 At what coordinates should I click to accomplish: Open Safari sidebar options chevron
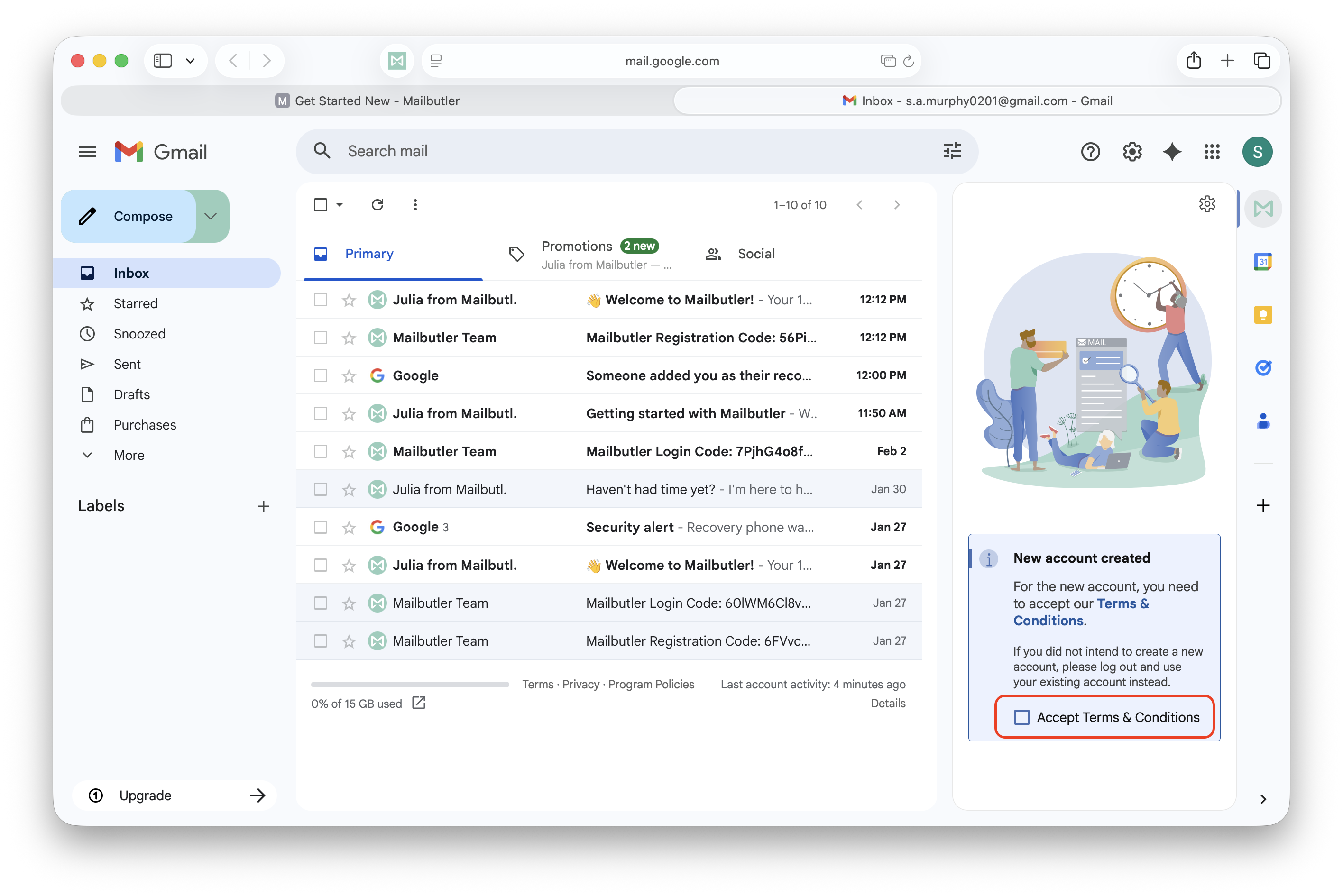[190, 61]
